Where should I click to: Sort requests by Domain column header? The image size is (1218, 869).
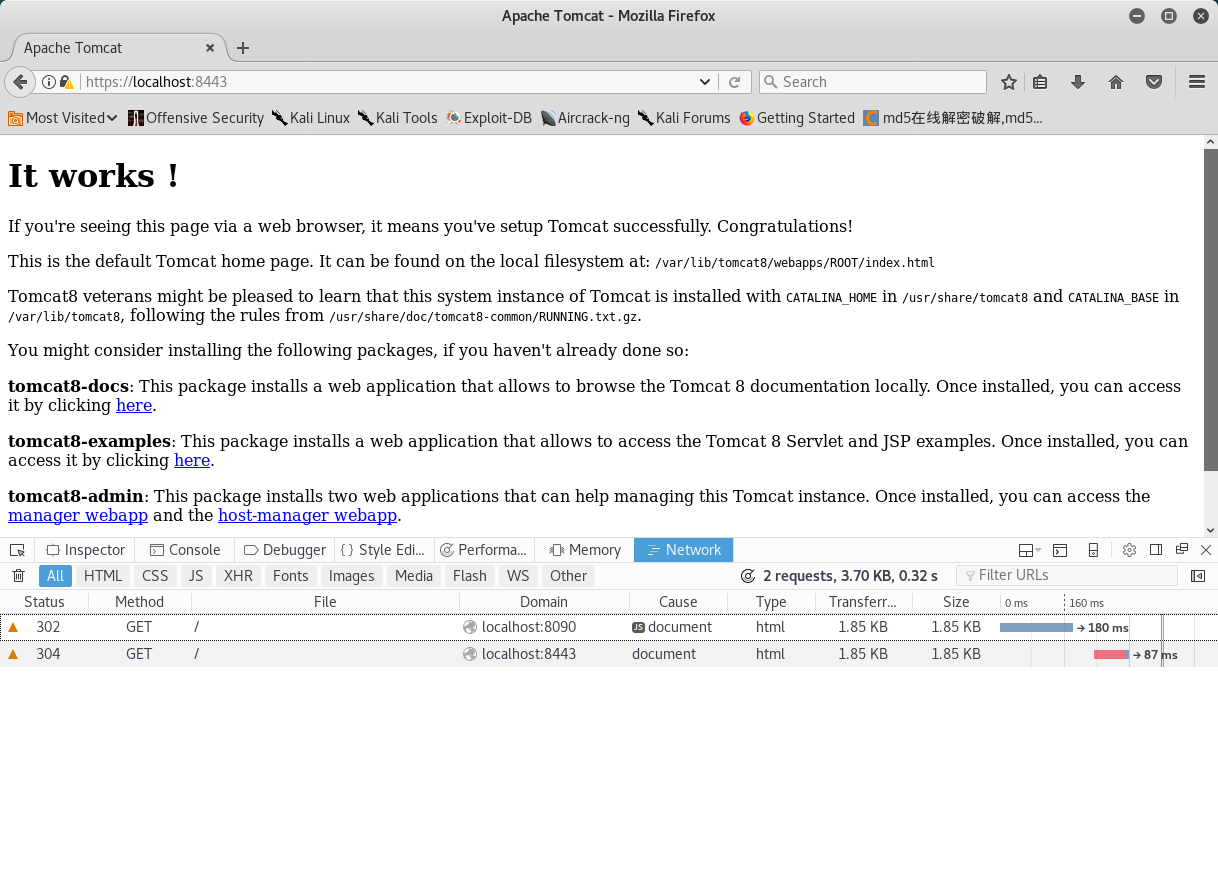[544, 602]
